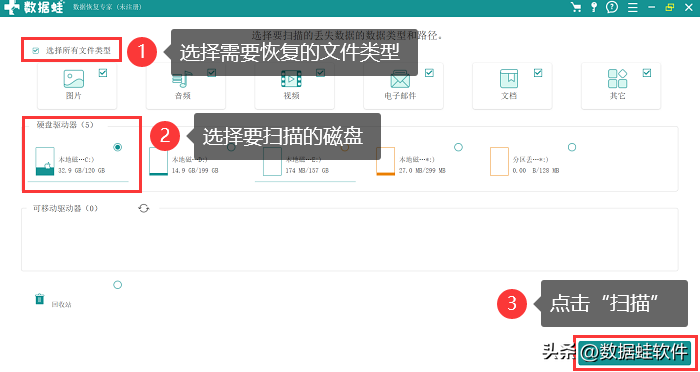The height and width of the screenshot is (372, 700).
Task: Click the 回收站 label text
Action: [62, 305]
